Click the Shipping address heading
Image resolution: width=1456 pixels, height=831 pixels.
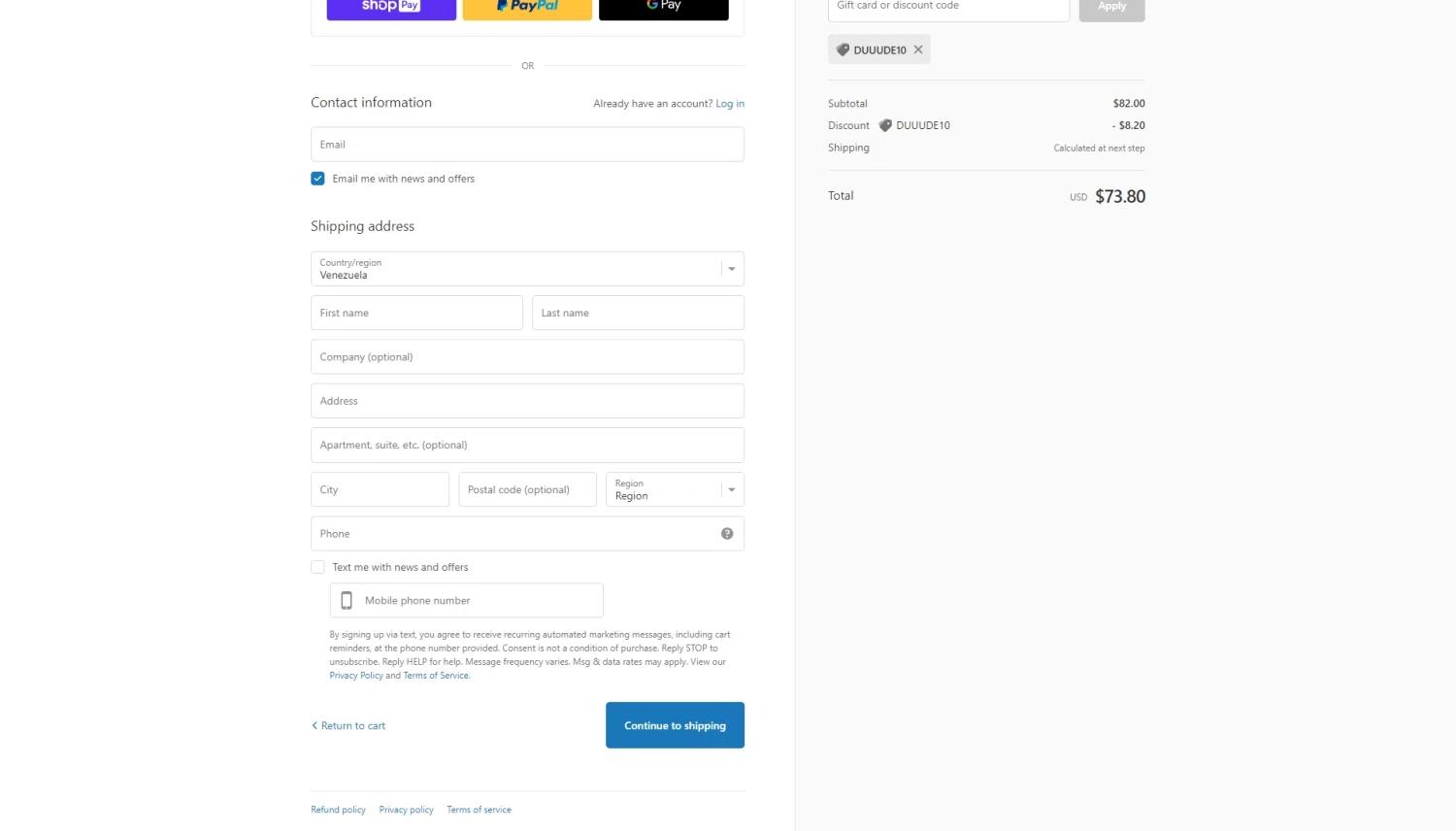coord(362,226)
